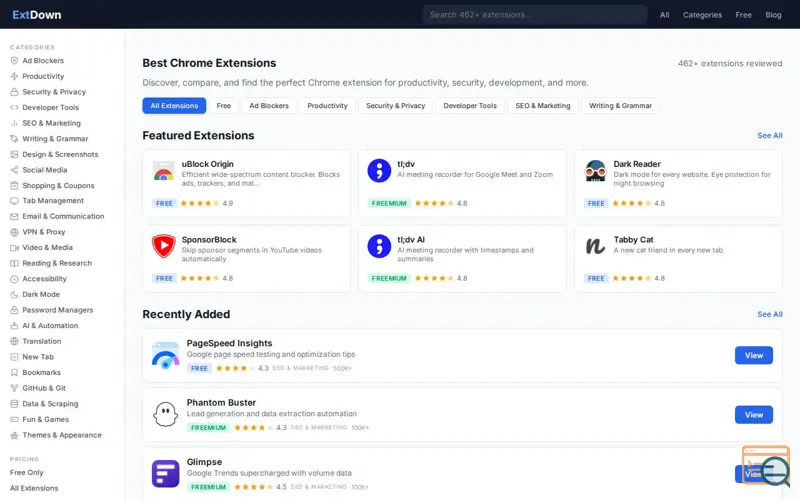
Task: Click View button for PageSpeed Insights
Action: pos(754,356)
